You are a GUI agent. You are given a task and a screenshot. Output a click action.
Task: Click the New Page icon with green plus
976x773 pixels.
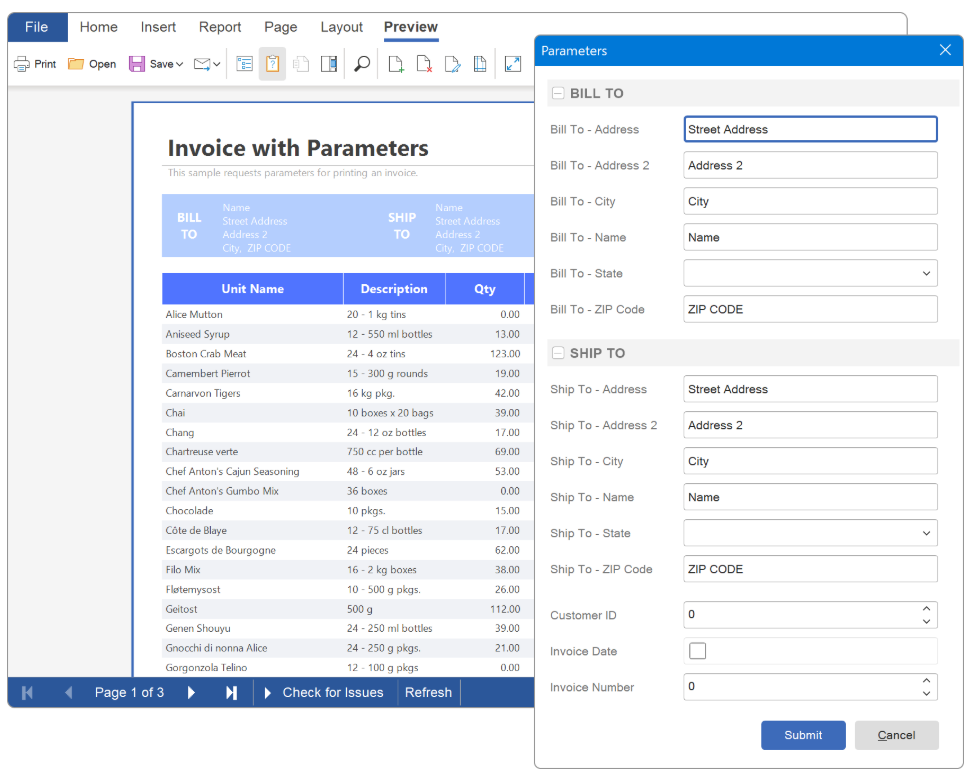coord(397,64)
